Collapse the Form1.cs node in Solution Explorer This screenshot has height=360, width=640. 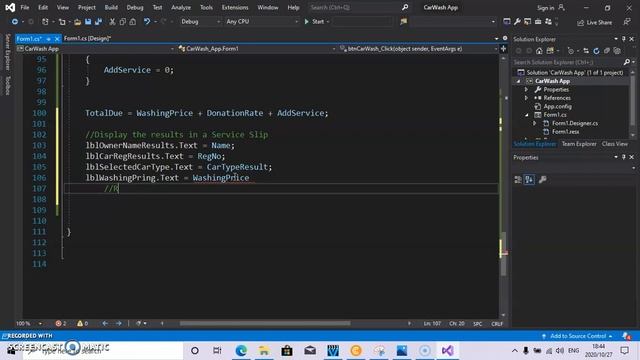click(x=527, y=115)
